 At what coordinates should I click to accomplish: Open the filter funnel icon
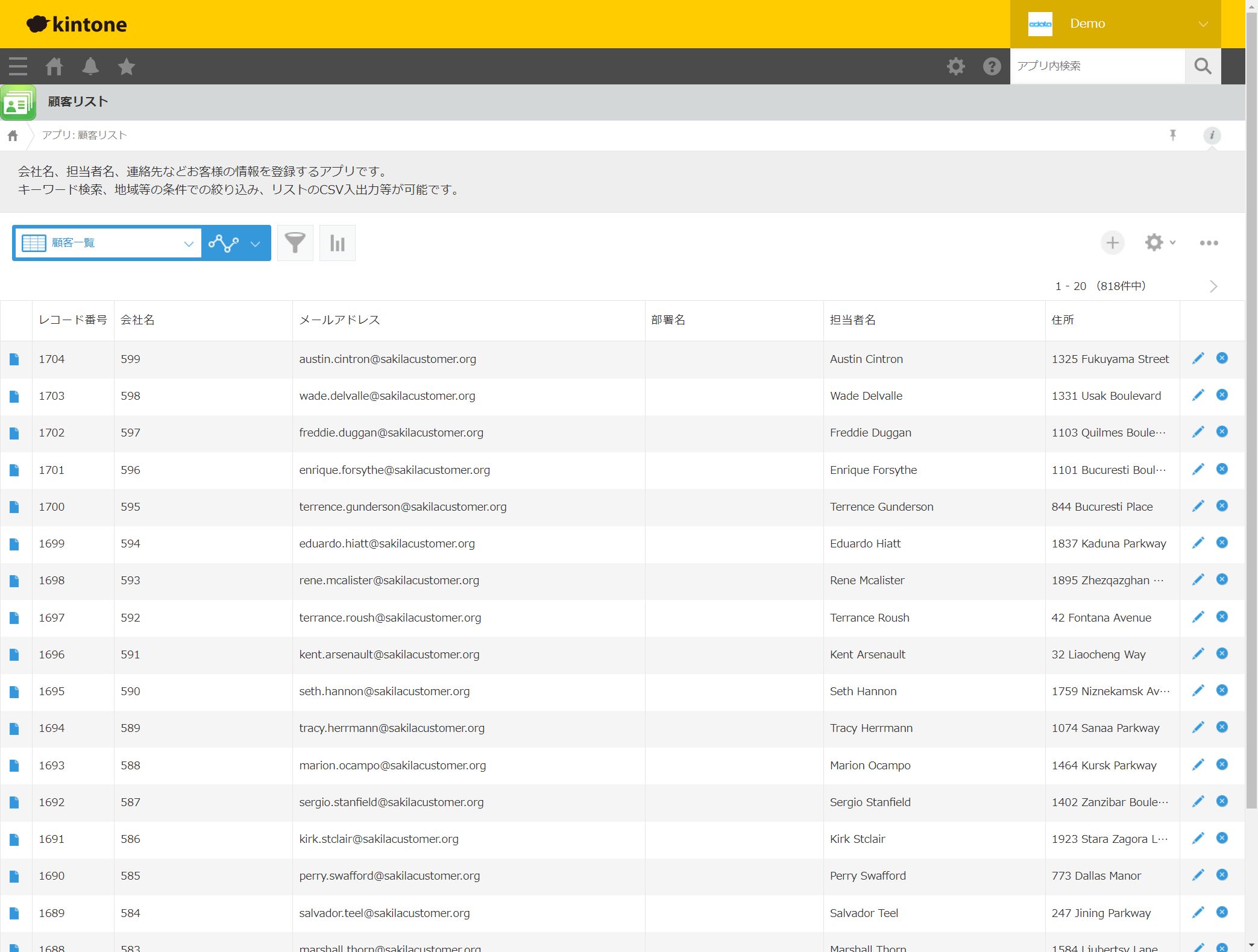click(295, 243)
